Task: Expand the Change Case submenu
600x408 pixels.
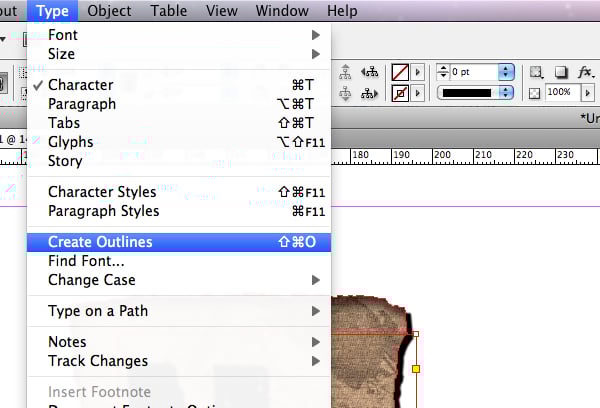Action: click(179, 280)
